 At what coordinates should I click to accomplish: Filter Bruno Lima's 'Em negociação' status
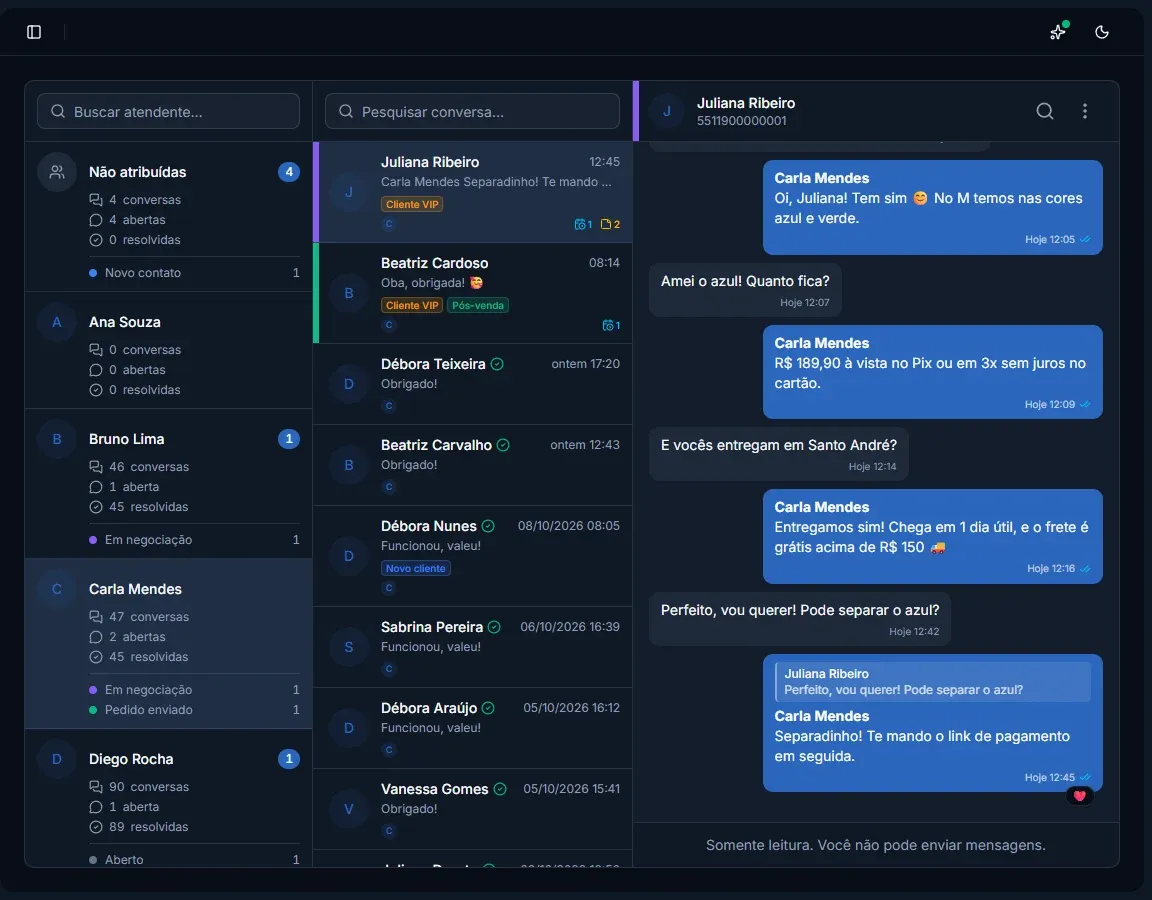[194, 539]
